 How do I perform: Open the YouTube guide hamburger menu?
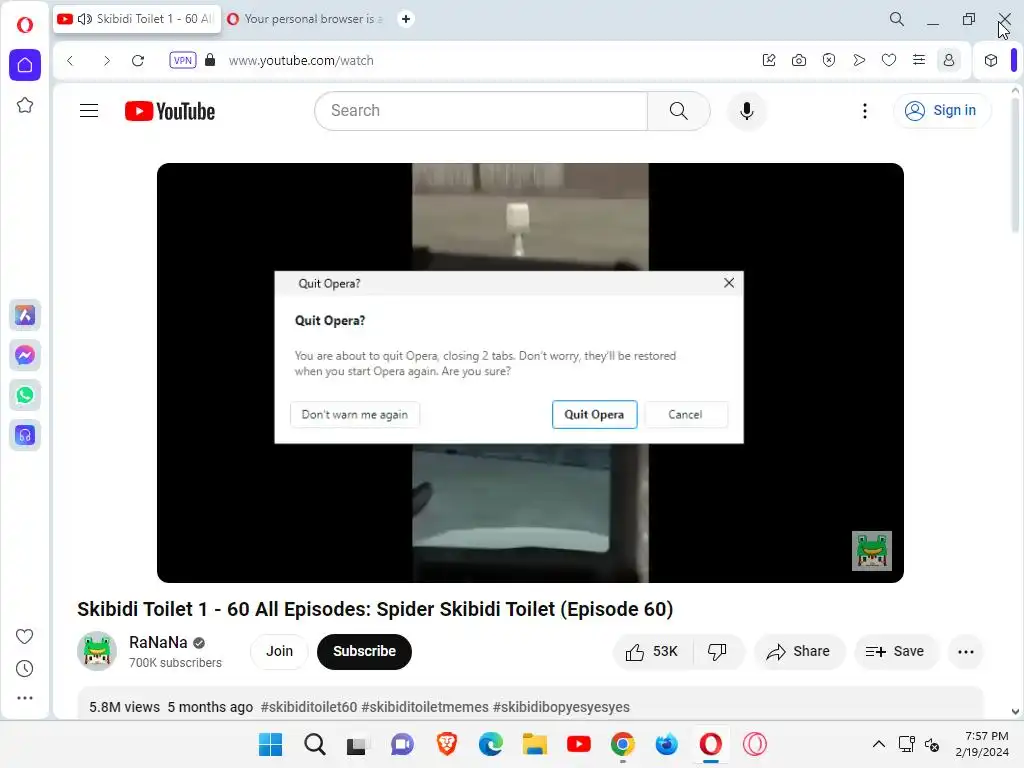point(89,110)
